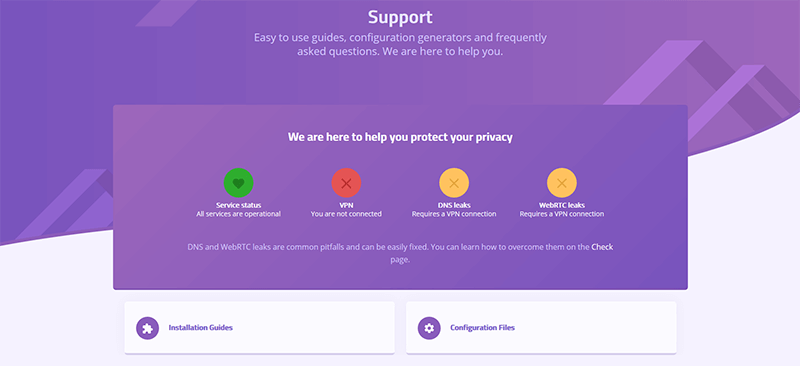
Task: Click the WebRTC leaks label
Action: tap(562, 206)
